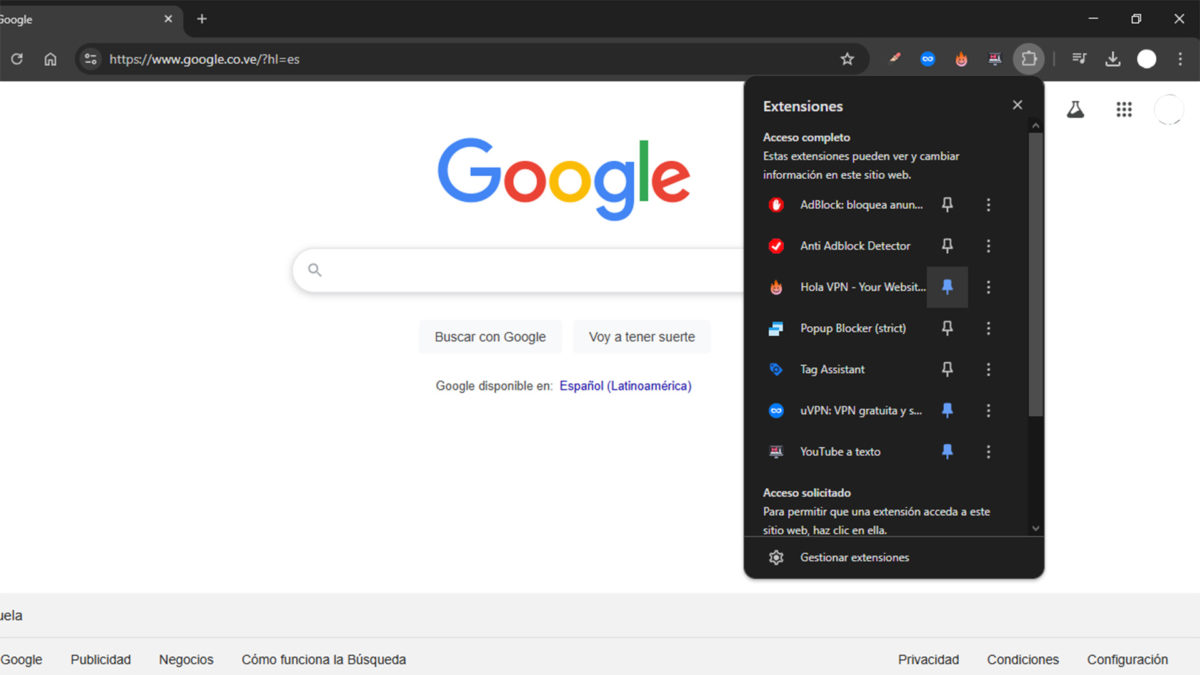Open the Google apps grid

click(x=1124, y=109)
